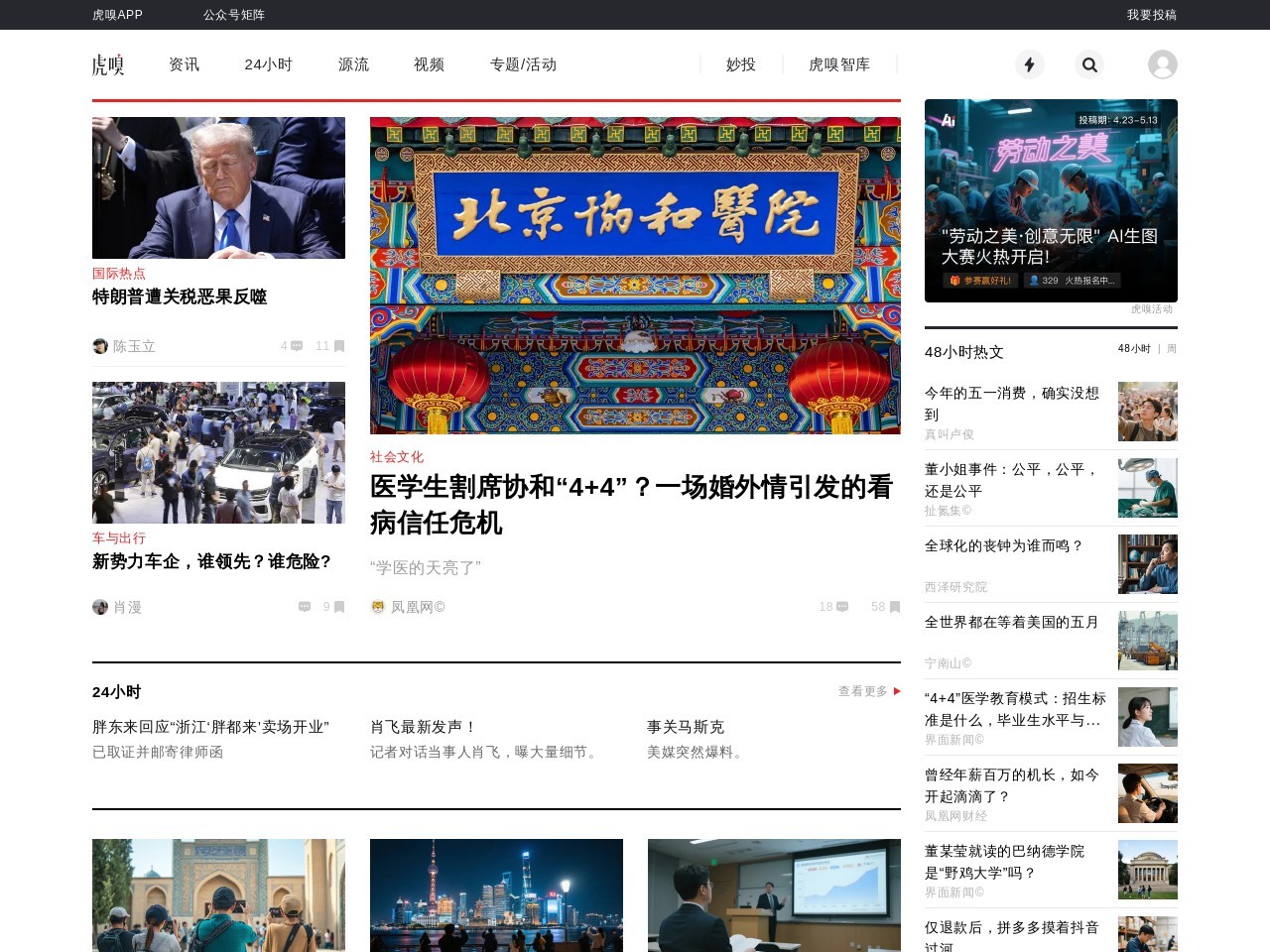Click presentation room thumbnail at bottom
Image resolution: width=1270 pixels, height=952 pixels.
coord(774,895)
